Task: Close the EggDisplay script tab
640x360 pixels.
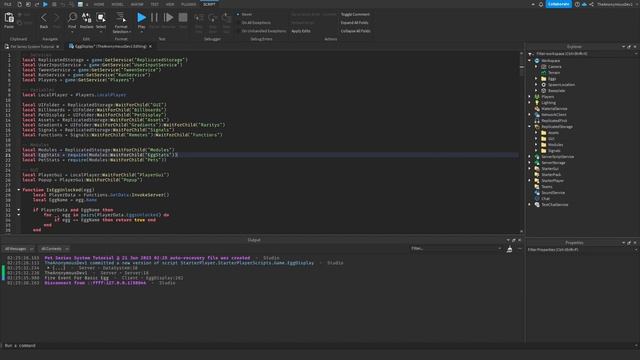Action: click(x=150, y=47)
